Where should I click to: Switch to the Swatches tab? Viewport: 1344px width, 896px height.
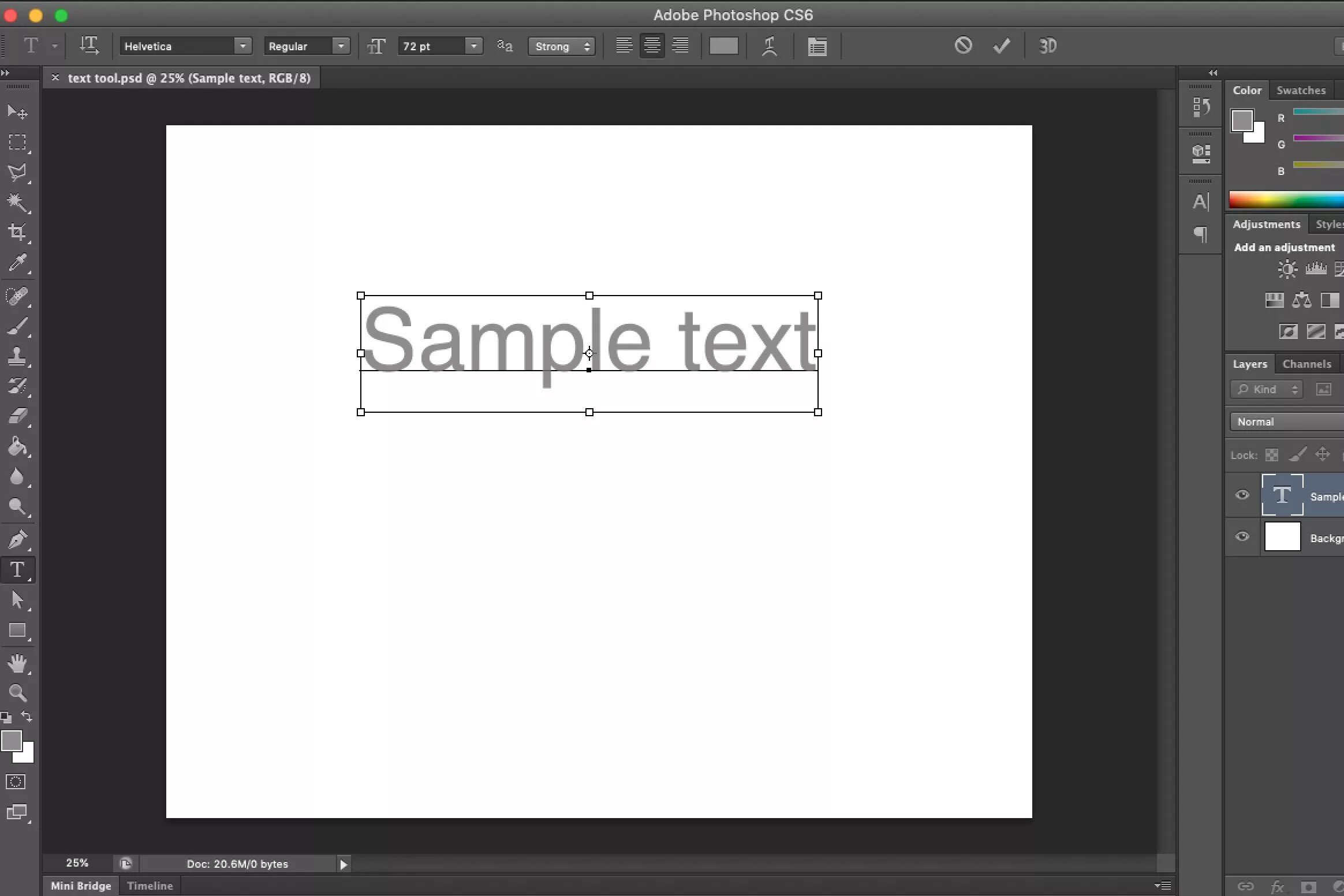point(1300,89)
